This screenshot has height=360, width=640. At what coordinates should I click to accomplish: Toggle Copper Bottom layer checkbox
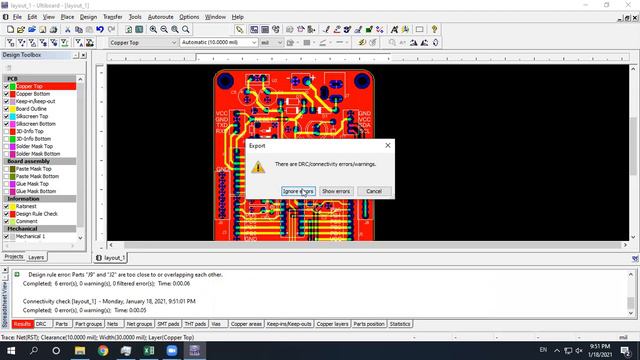(6, 94)
